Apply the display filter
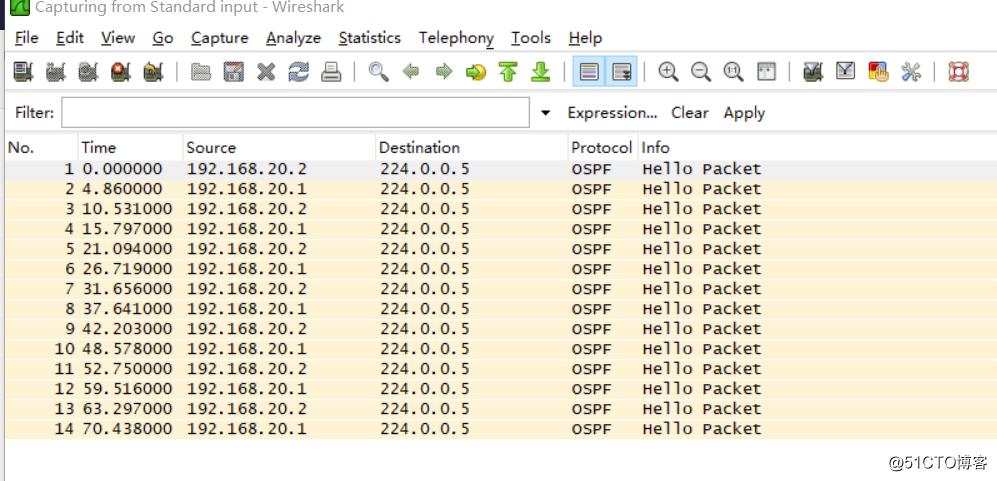 [744, 113]
